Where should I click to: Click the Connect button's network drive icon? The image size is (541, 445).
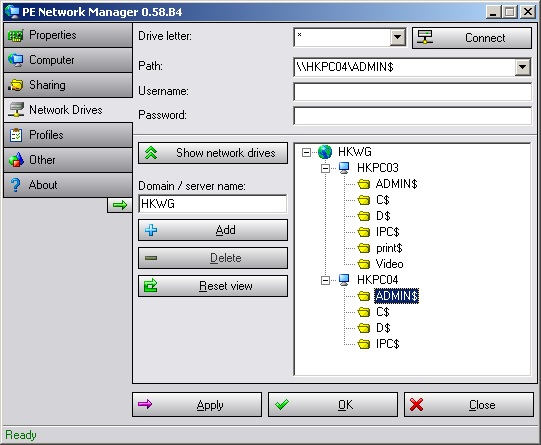pyautogui.click(x=425, y=37)
